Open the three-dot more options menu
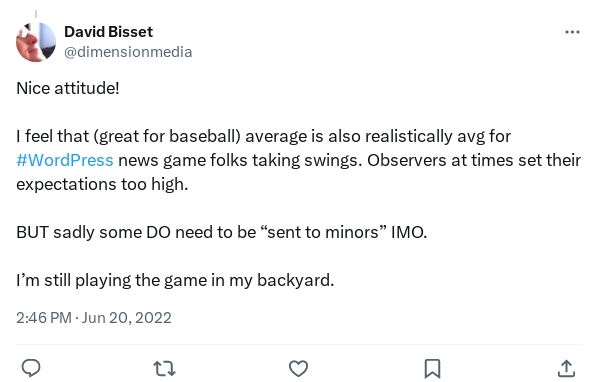598x382 pixels. (572, 32)
